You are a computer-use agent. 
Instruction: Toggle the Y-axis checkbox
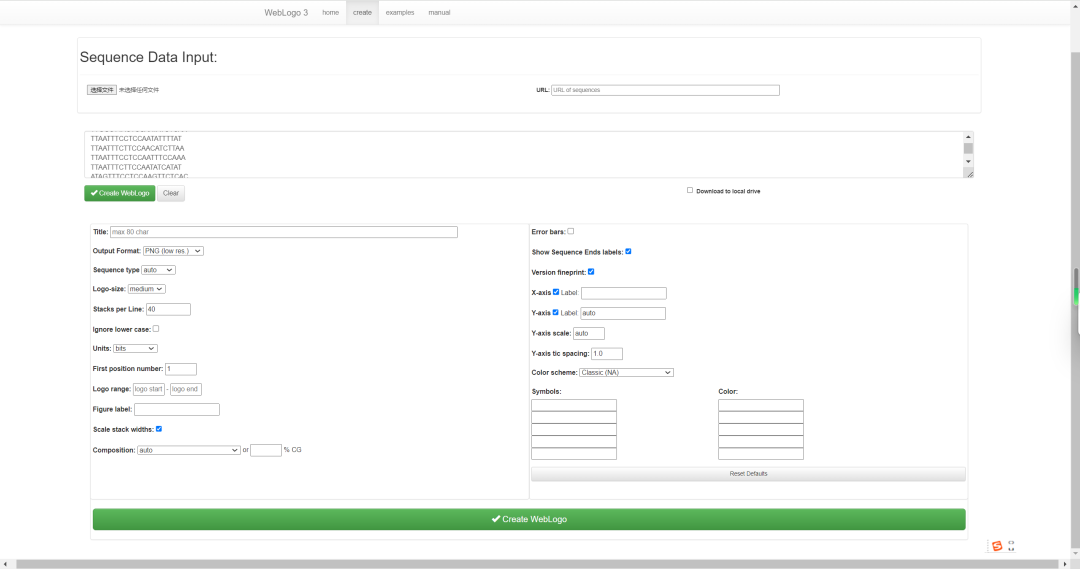coord(556,312)
